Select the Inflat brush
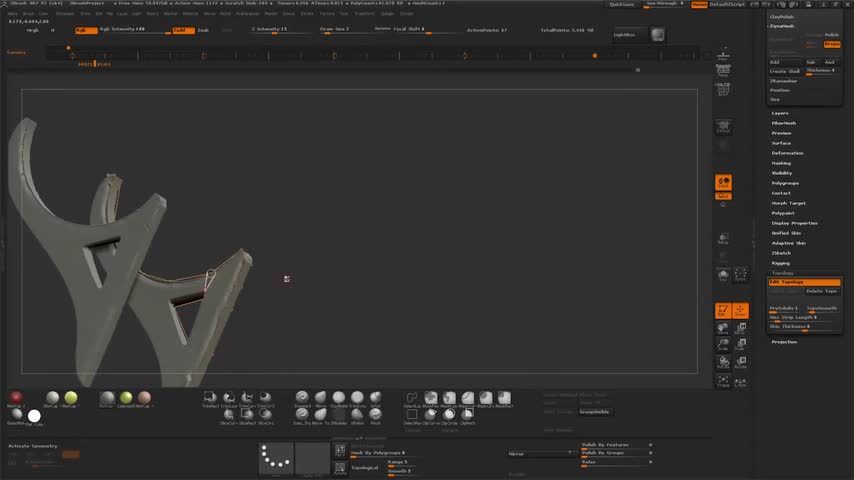The image size is (854, 480). 375,398
